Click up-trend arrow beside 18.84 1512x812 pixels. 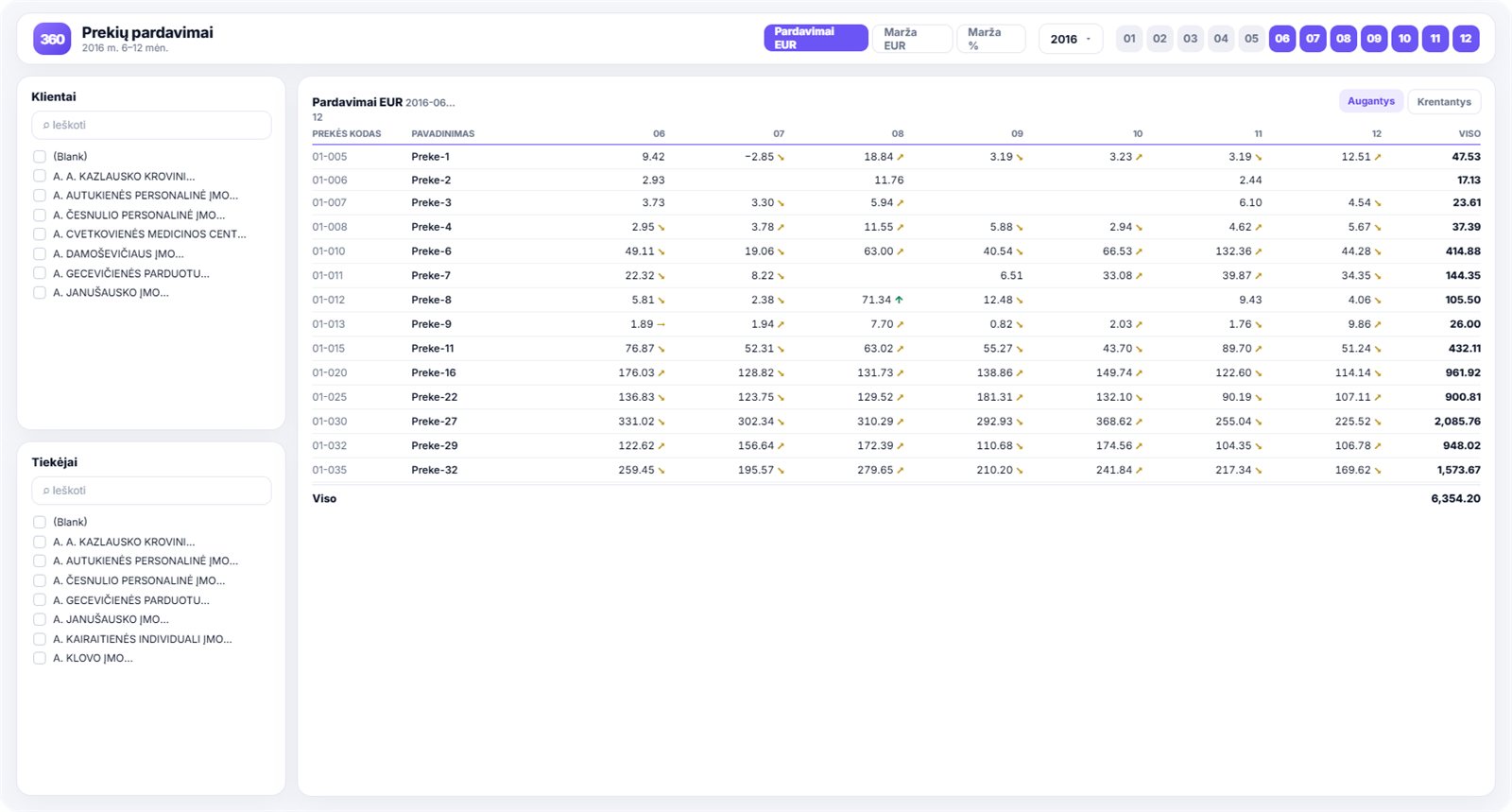pos(900,158)
